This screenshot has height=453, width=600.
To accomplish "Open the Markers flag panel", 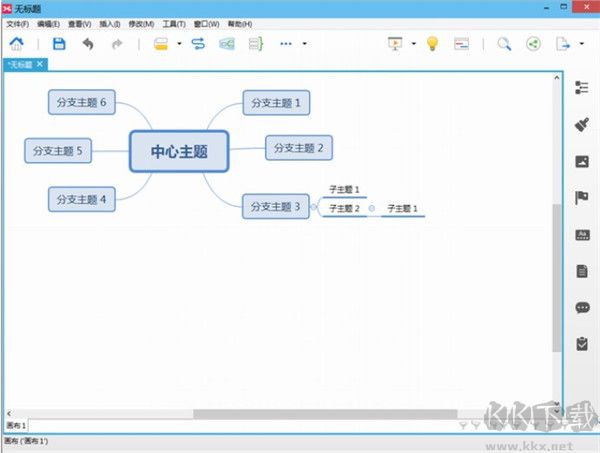I will (x=582, y=198).
